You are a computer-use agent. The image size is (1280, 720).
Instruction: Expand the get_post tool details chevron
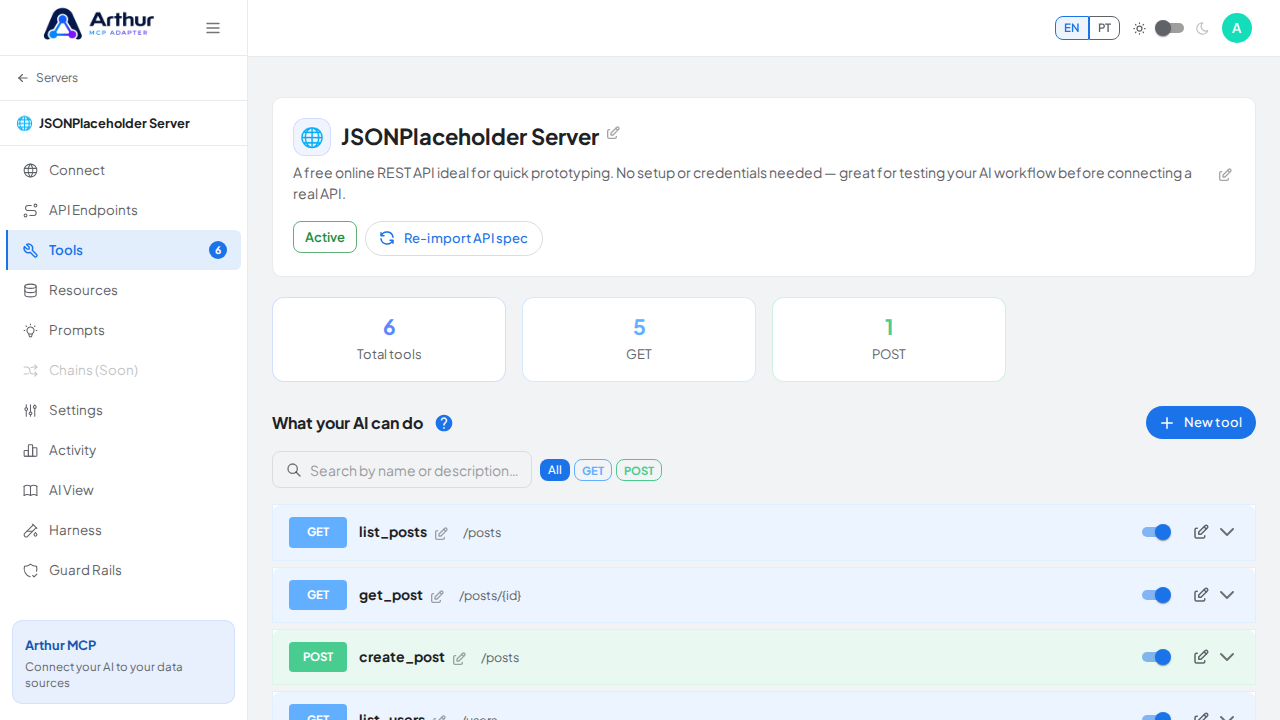pyautogui.click(x=1227, y=595)
